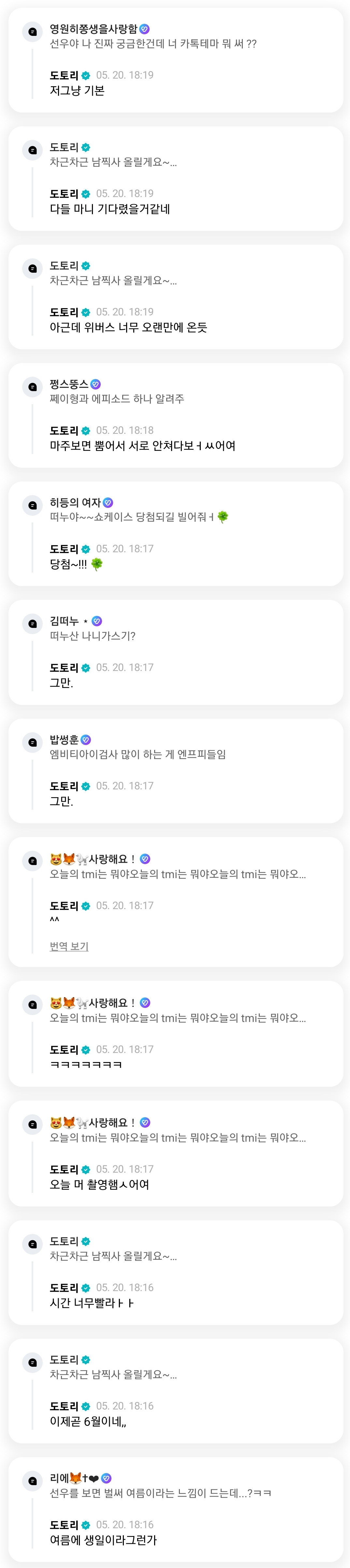Select the reply '여름에 생일이라그런가'
Viewport: 350px width, 1568px height.
pos(103,1539)
